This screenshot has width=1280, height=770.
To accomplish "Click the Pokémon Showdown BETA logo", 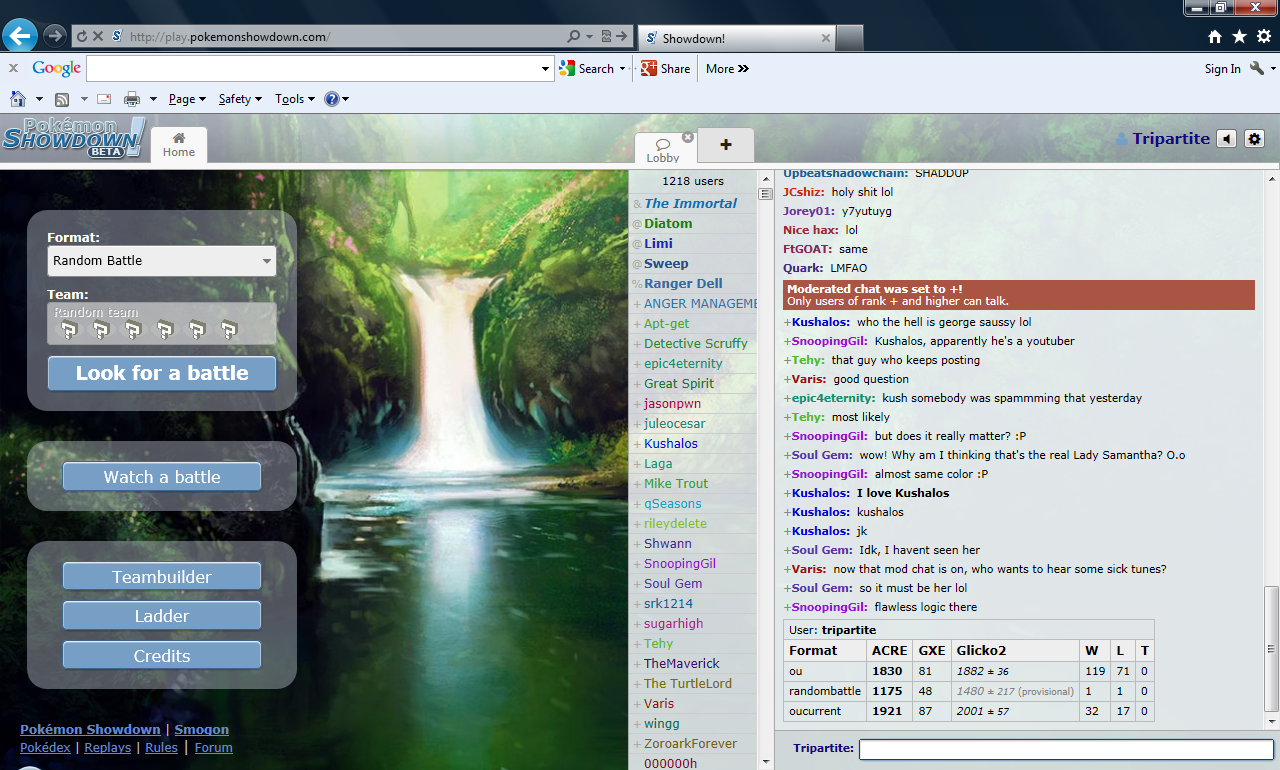I will click(x=74, y=138).
